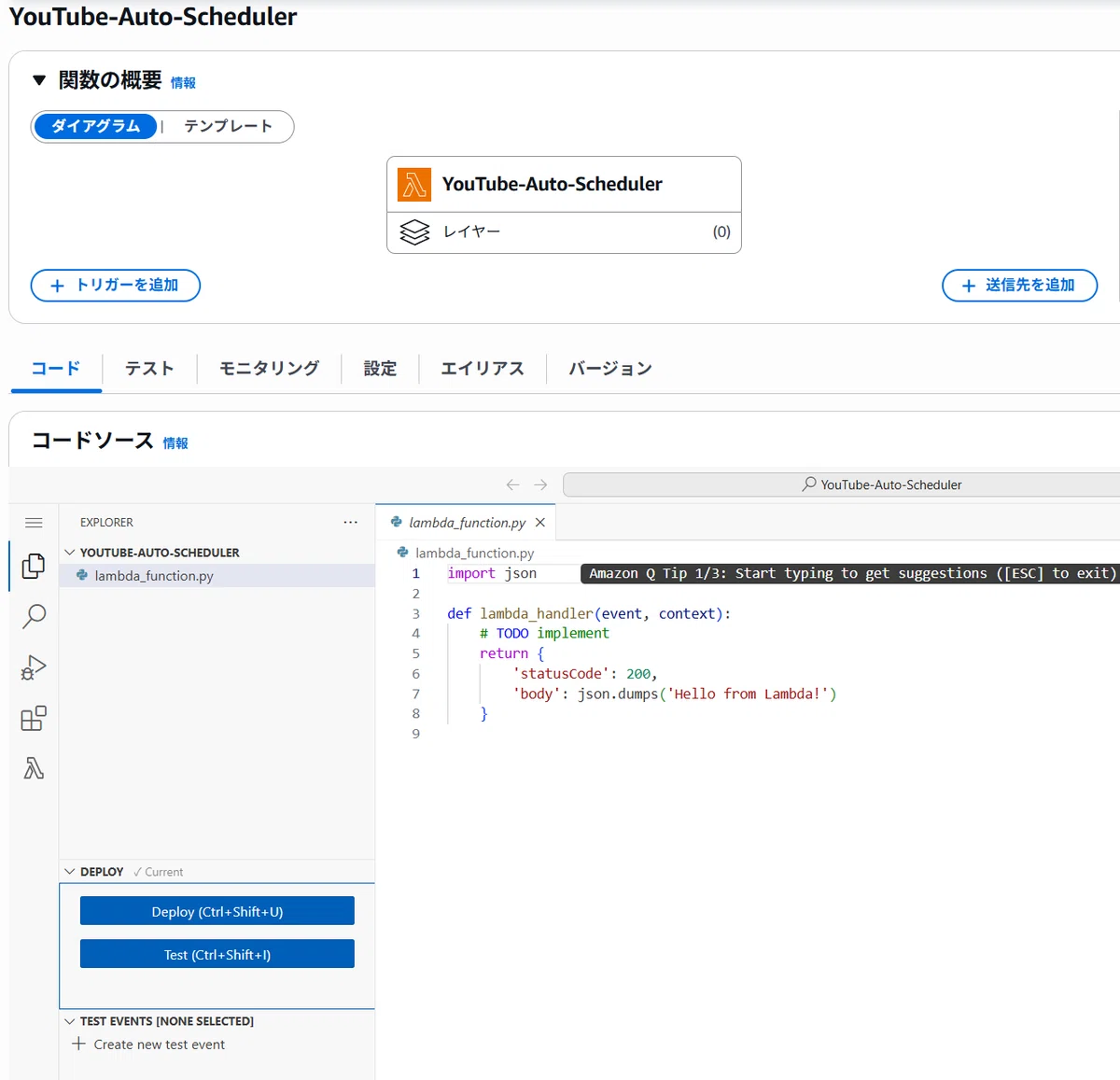Screen dimensions: 1120x1080
Task: Click the Python icon on lambda_function.py editor tab
Action: coord(397,523)
